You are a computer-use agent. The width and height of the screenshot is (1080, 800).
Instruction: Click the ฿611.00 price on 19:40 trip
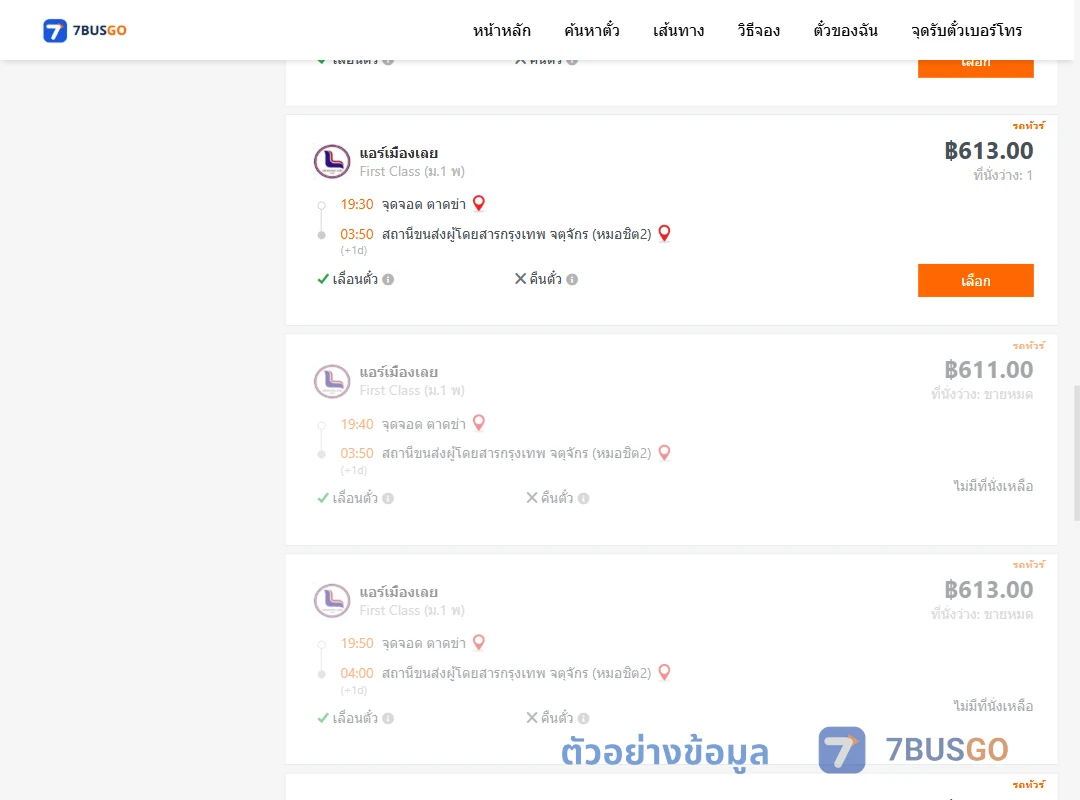(x=988, y=370)
